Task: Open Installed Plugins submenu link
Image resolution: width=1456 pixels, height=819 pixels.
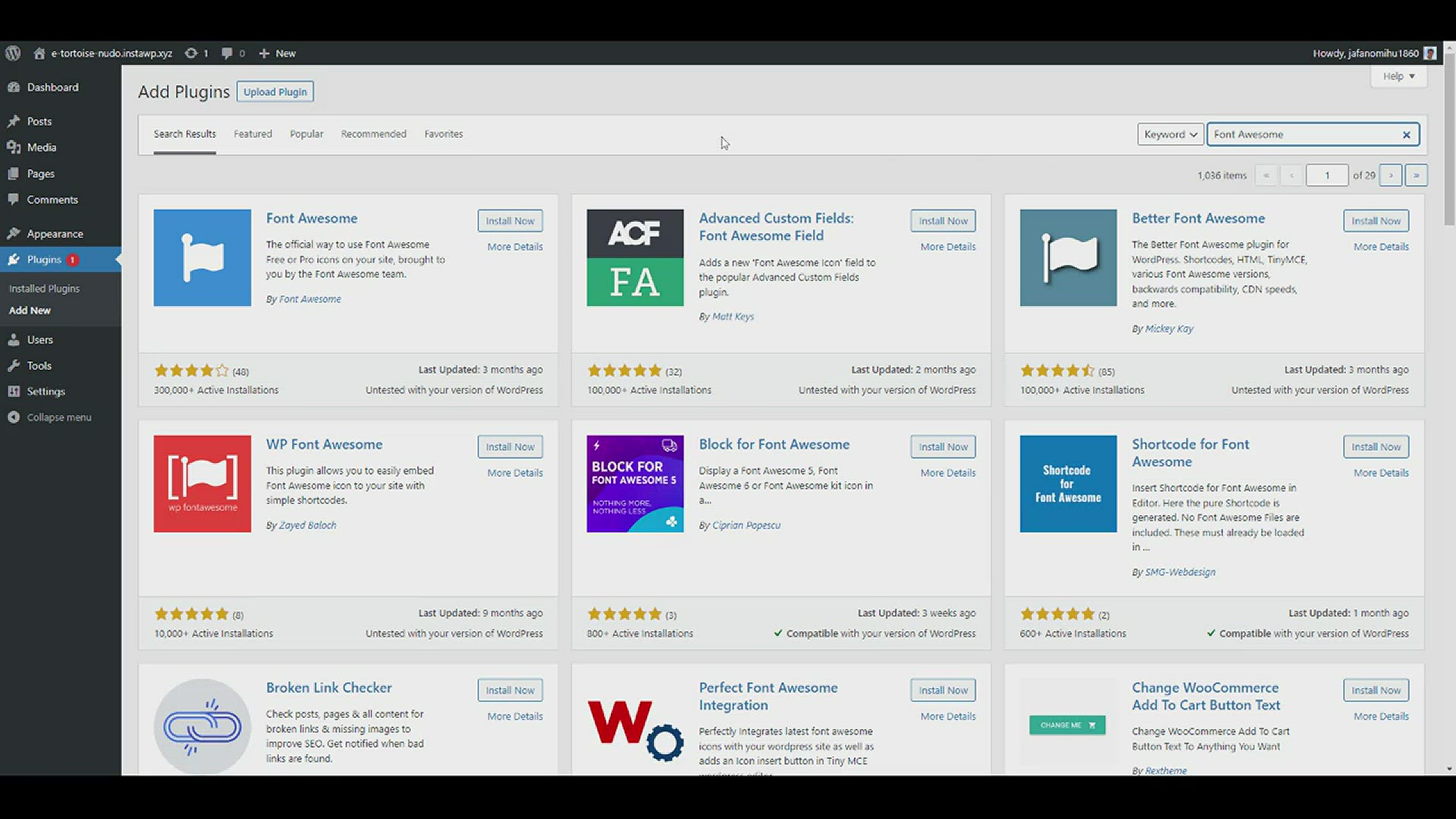Action: (x=44, y=288)
